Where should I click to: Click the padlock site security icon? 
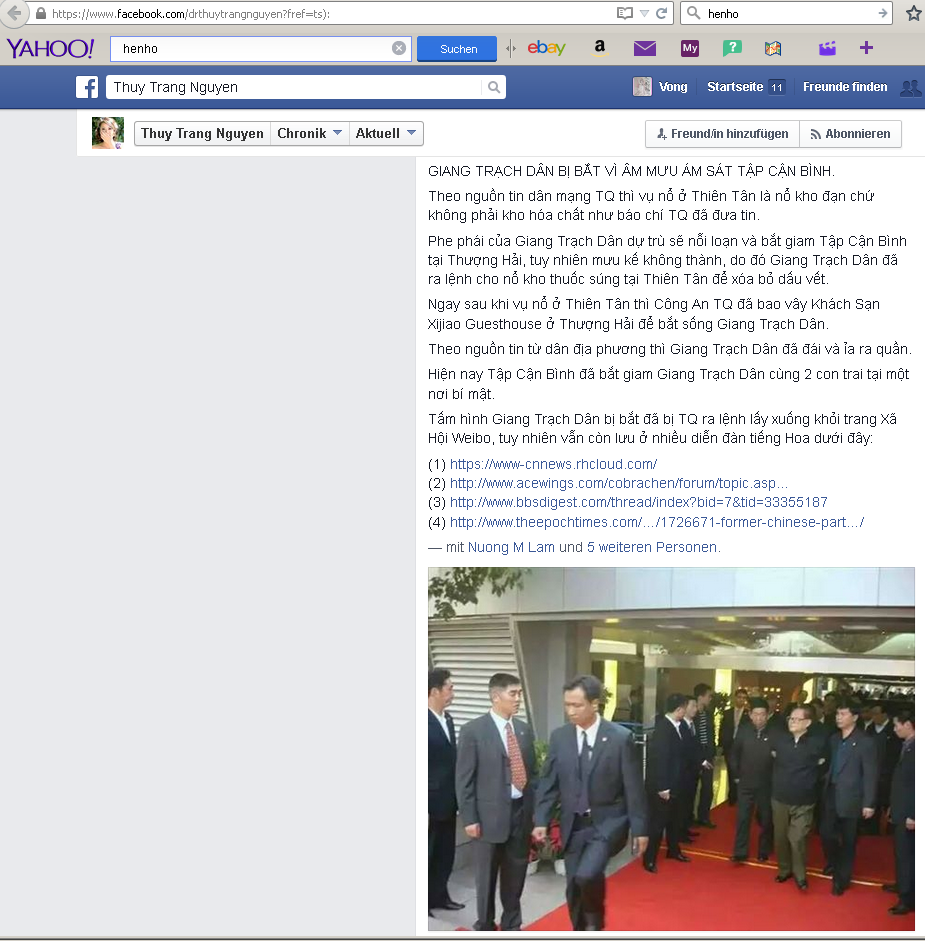[40, 13]
